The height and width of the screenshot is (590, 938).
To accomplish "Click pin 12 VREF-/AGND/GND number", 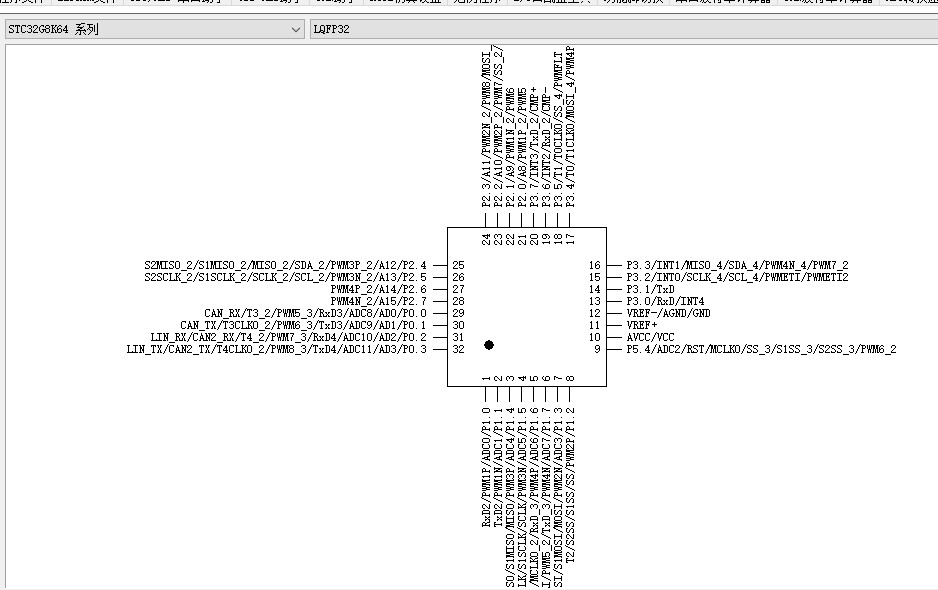I will tap(595, 313).
